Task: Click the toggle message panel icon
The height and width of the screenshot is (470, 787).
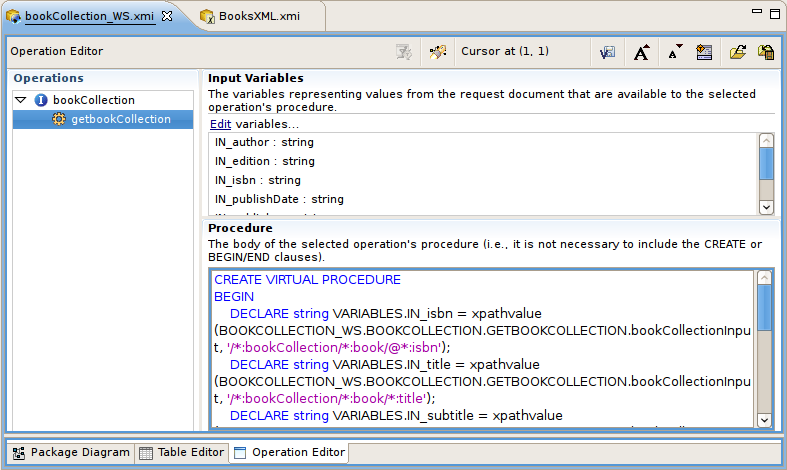Action: coord(704,52)
